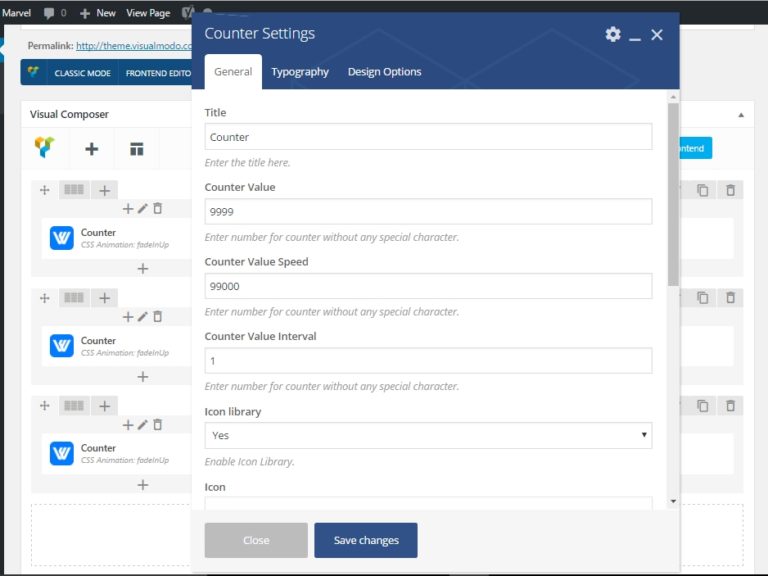Focus the Counter Value Interval field
Screen dimensions: 768x576
(428, 361)
